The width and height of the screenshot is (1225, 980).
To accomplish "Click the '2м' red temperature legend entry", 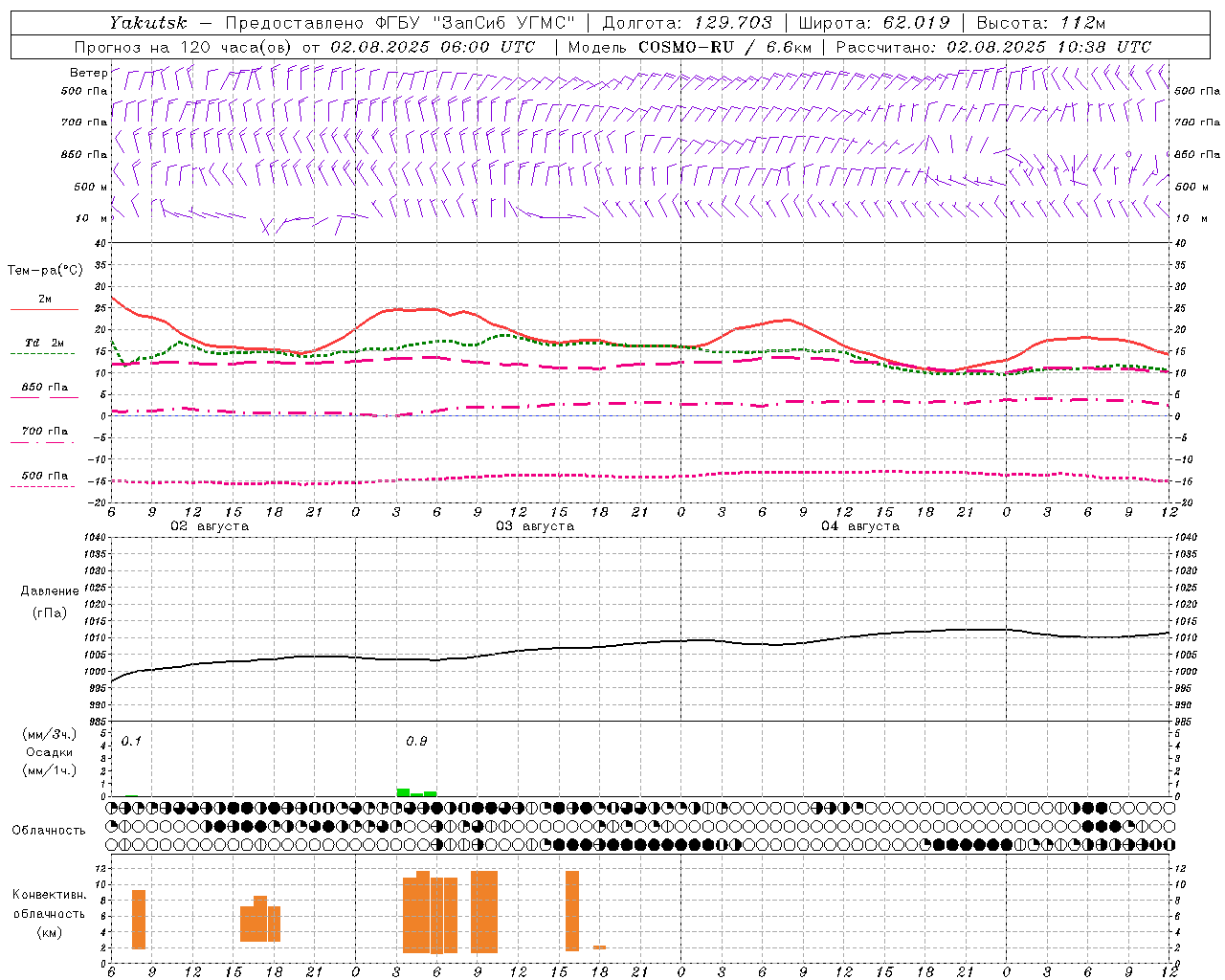I will click(44, 300).
